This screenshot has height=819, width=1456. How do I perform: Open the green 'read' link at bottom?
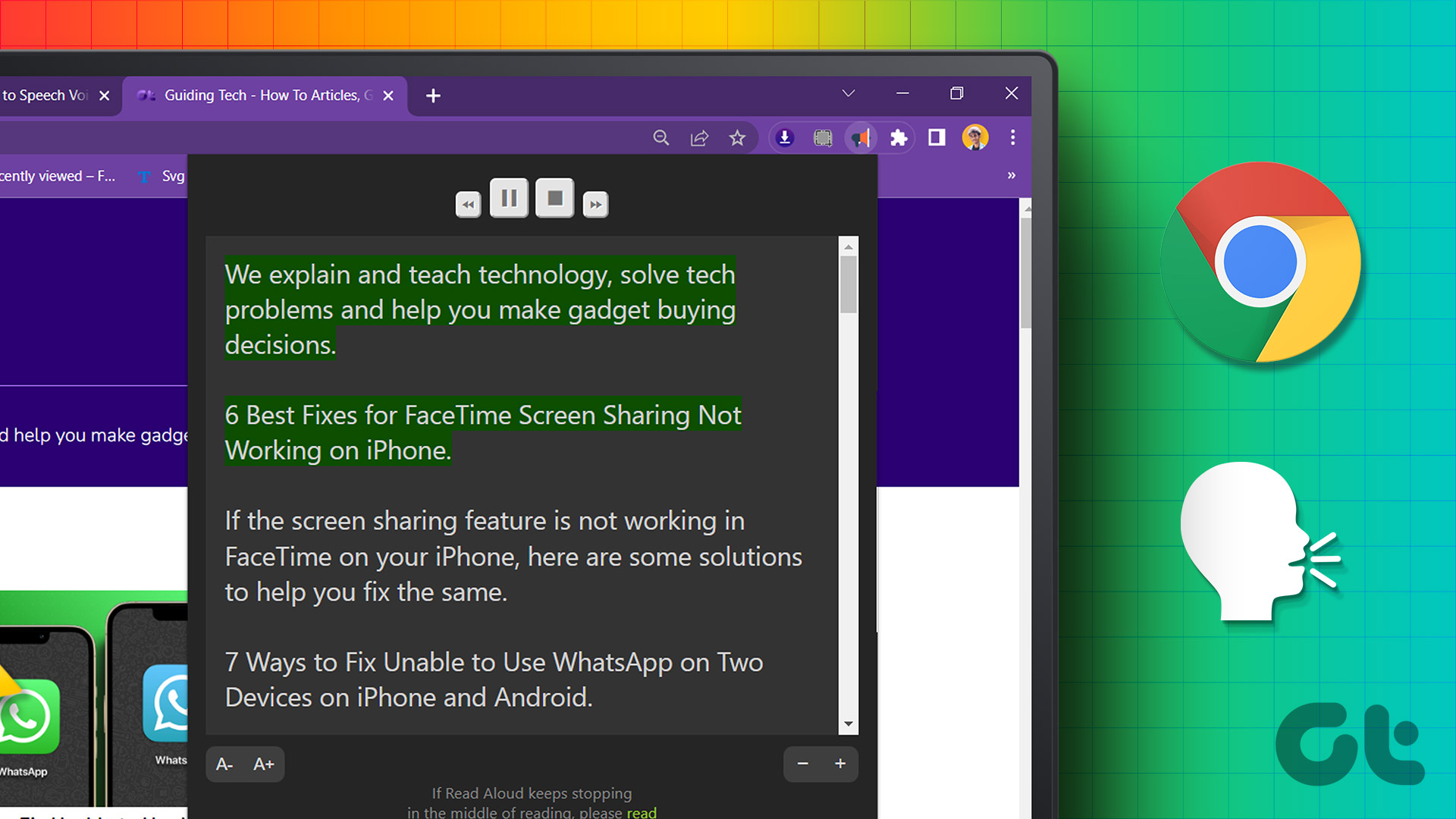(x=642, y=812)
